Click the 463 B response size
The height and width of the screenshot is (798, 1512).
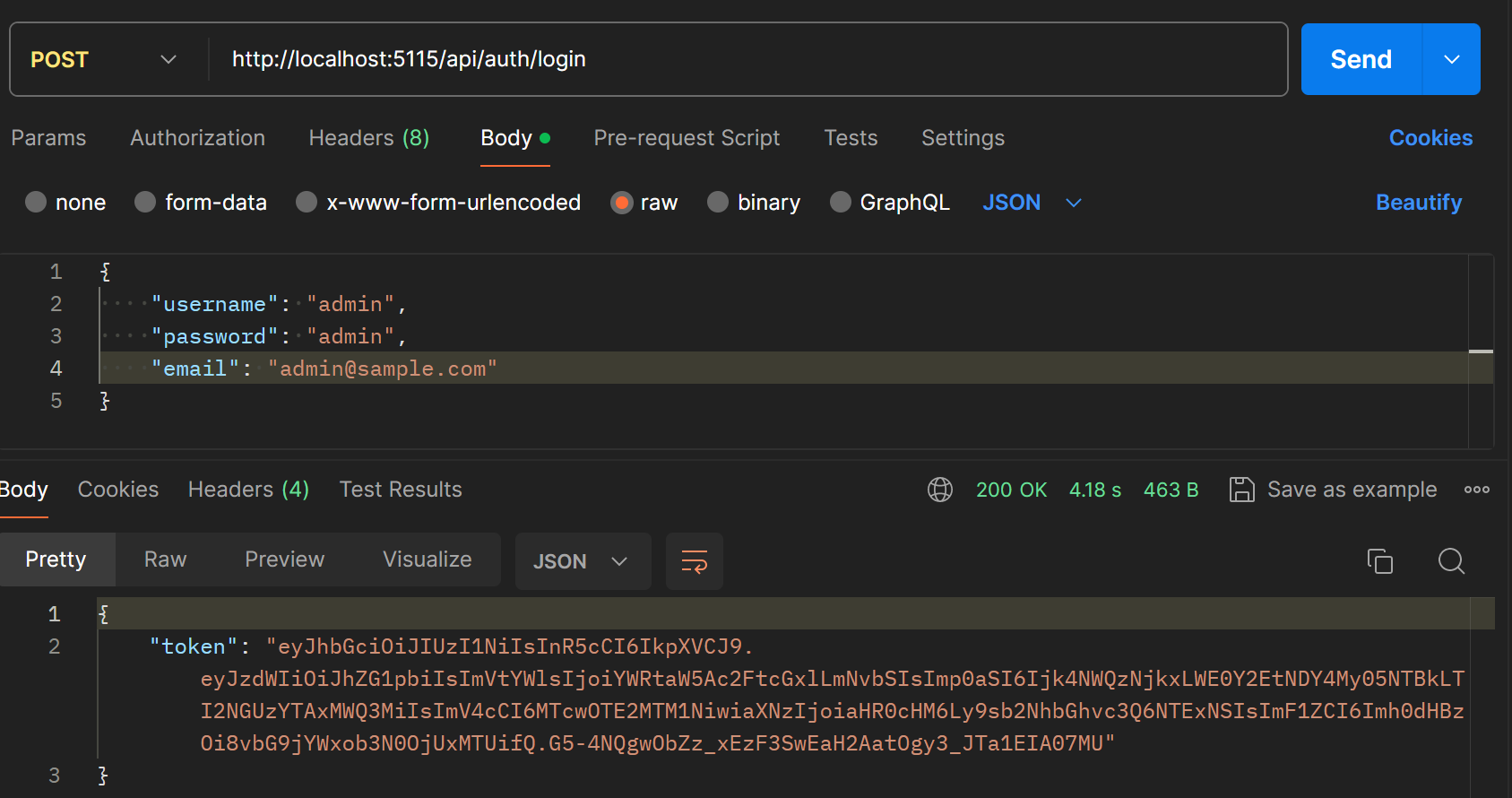1171,490
